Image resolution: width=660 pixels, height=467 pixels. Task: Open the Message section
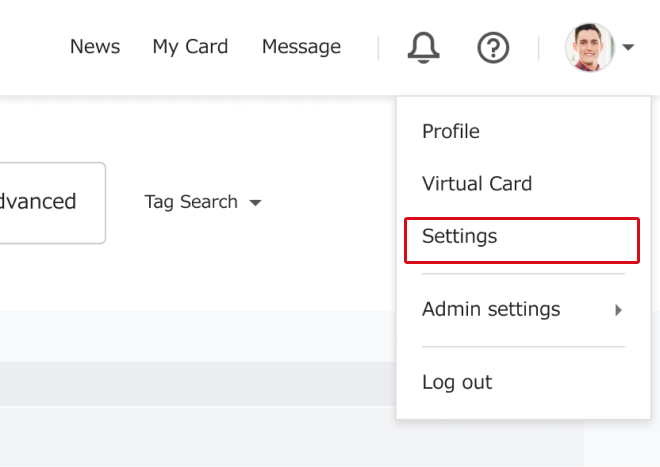coord(301,47)
